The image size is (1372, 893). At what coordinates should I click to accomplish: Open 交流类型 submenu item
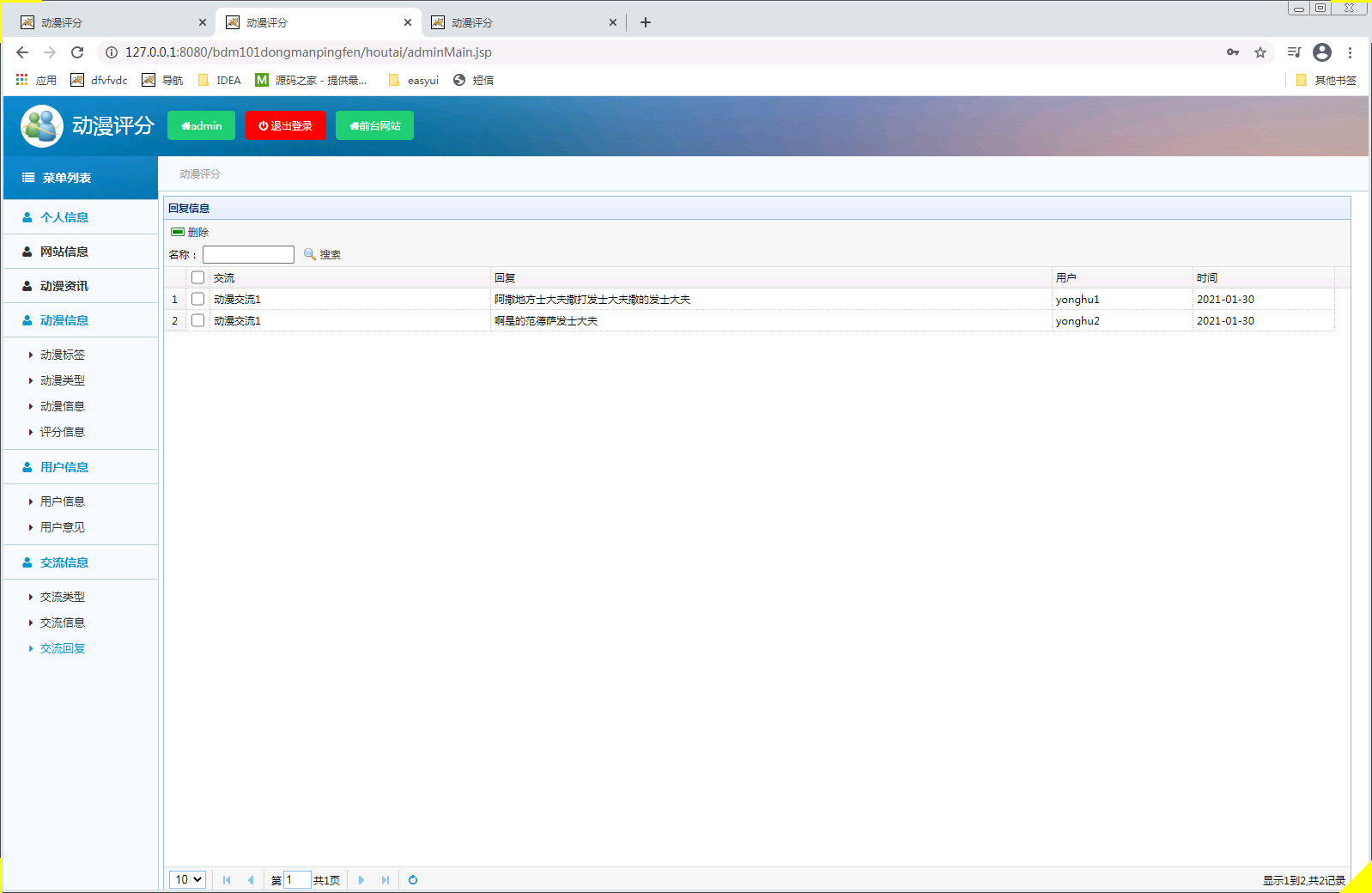63,597
